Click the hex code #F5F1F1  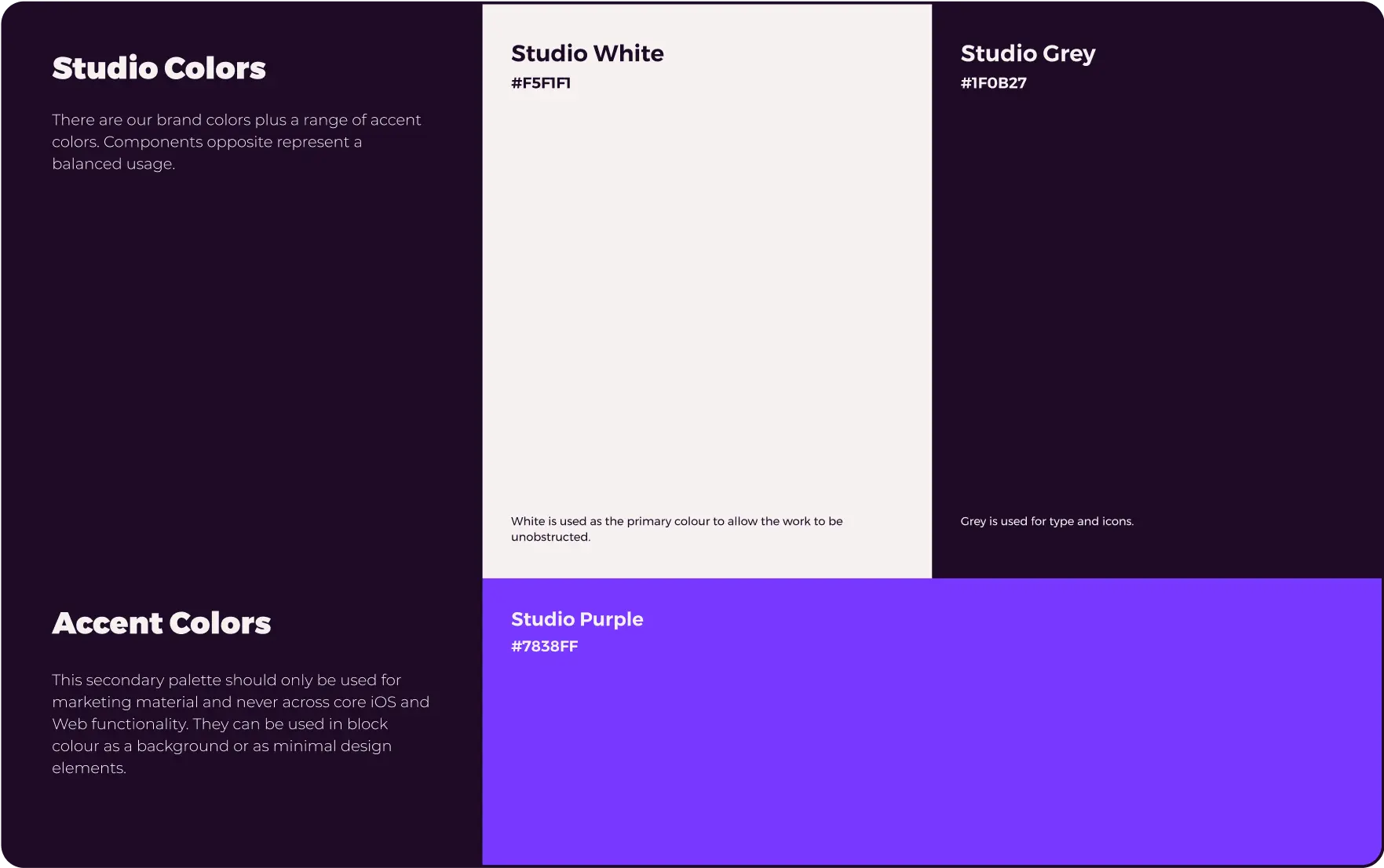tap(541, 82)
